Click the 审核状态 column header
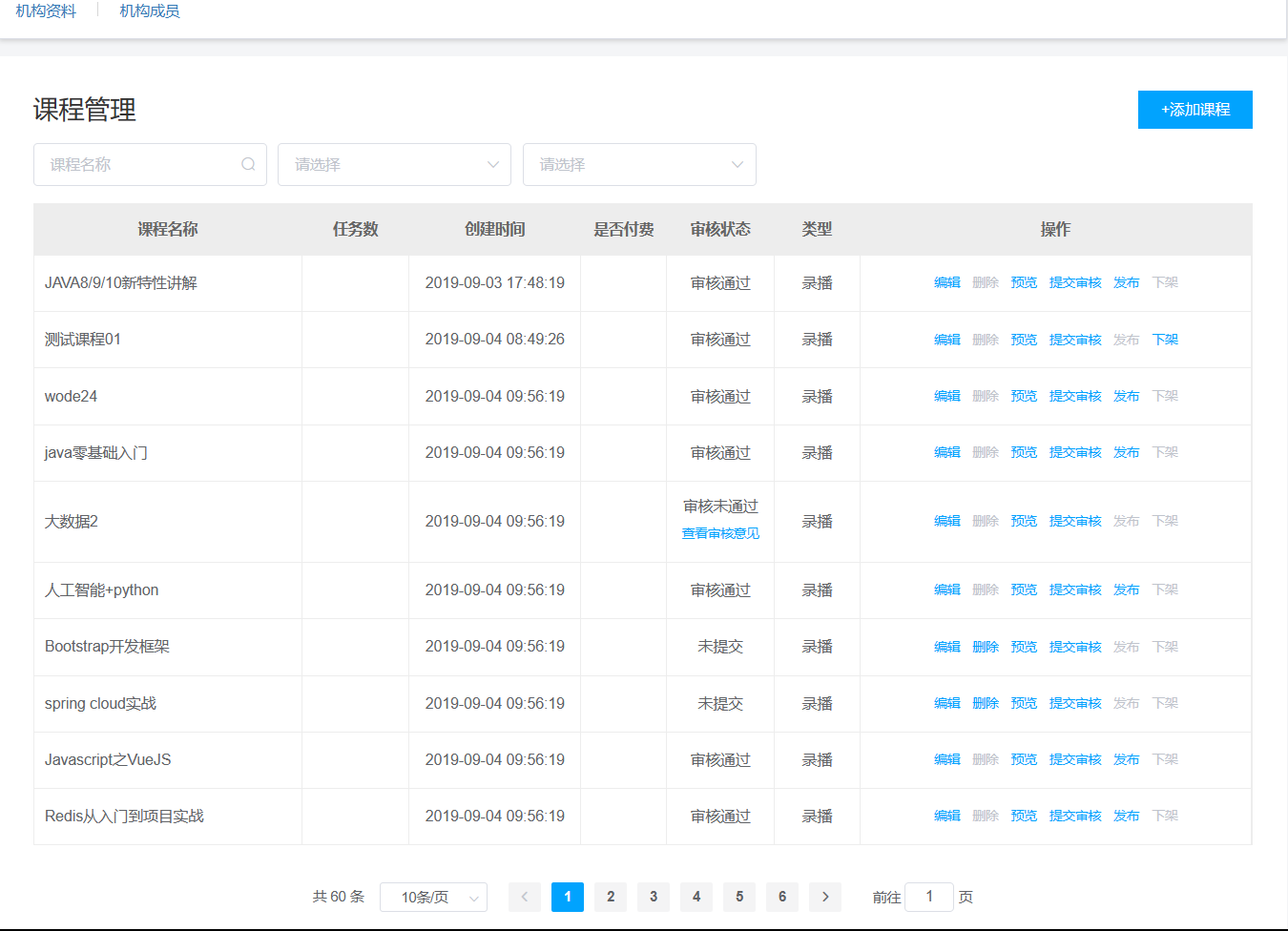The image size is (1288, 931). 720,229
